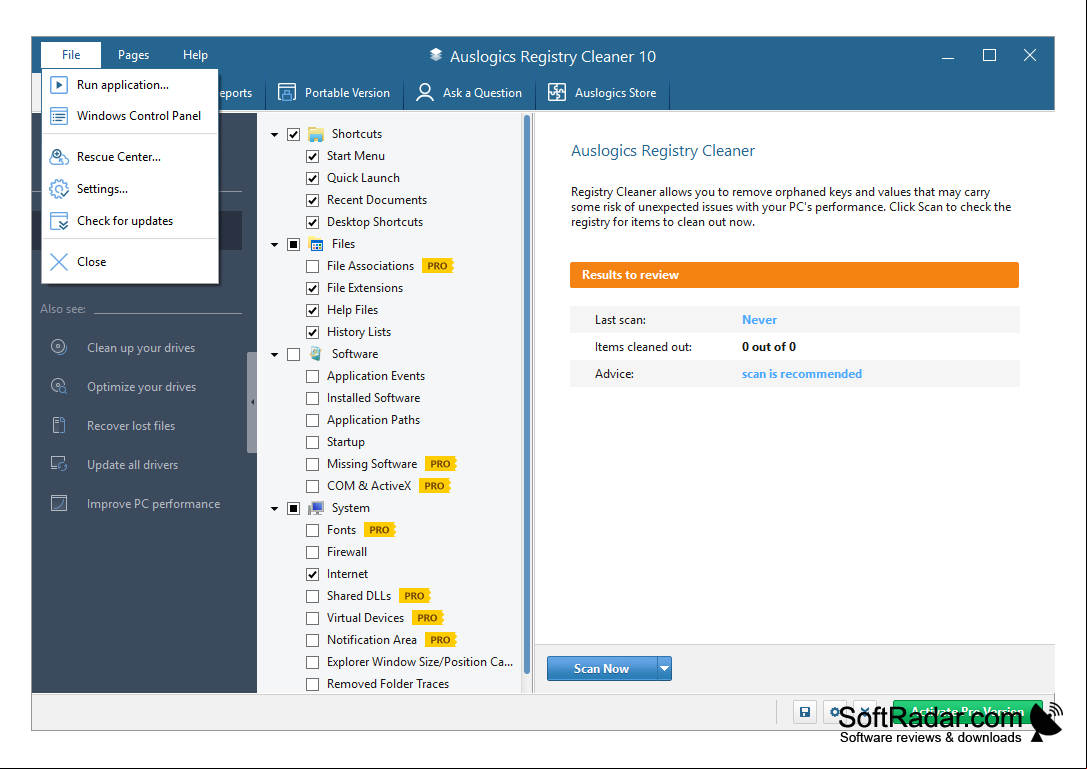
Task: Toggle the Software group checkbox
Action: point(293,354)
